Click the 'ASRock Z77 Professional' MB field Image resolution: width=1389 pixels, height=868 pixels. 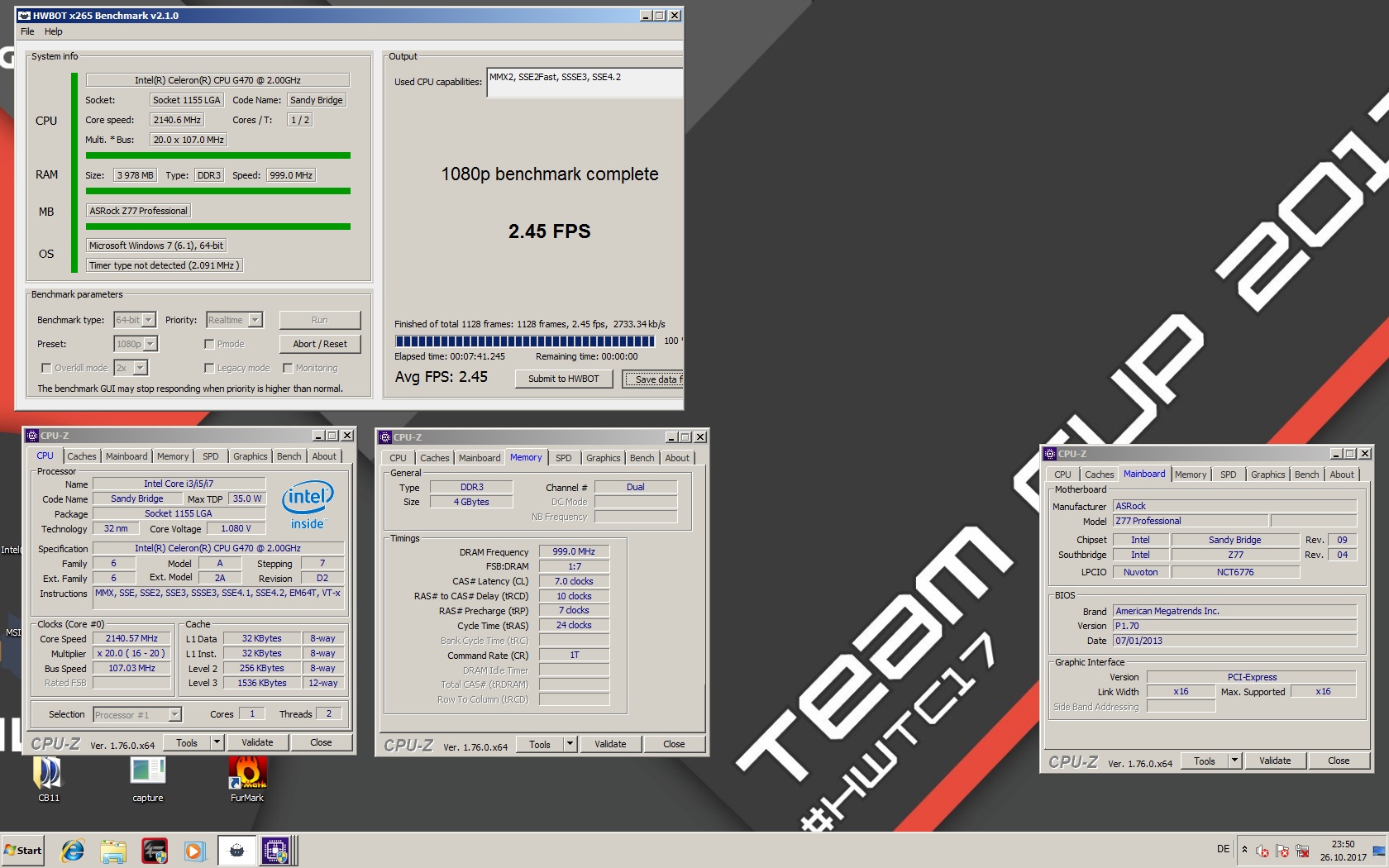[139, 211]
